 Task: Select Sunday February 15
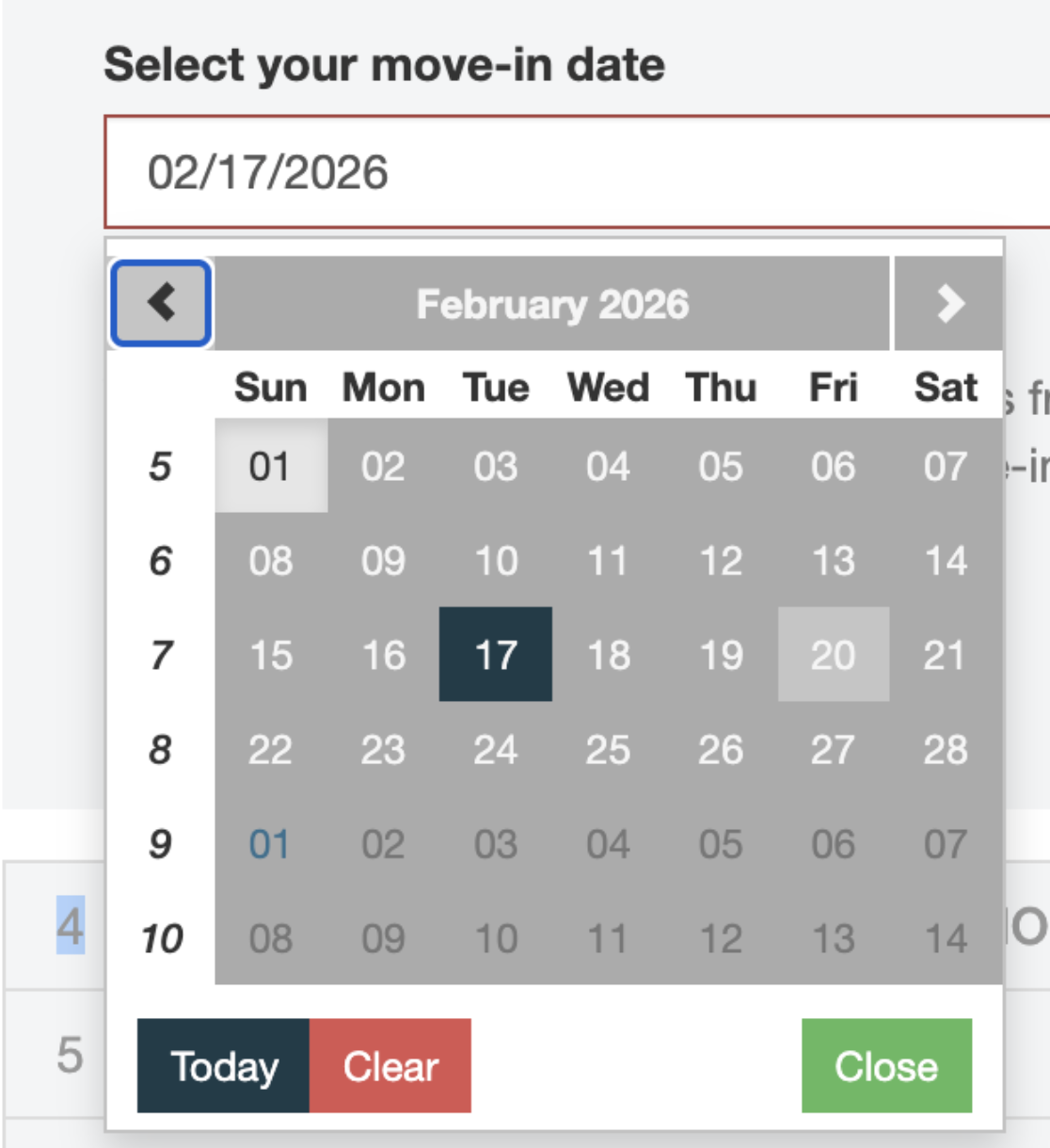coord(270,655)
